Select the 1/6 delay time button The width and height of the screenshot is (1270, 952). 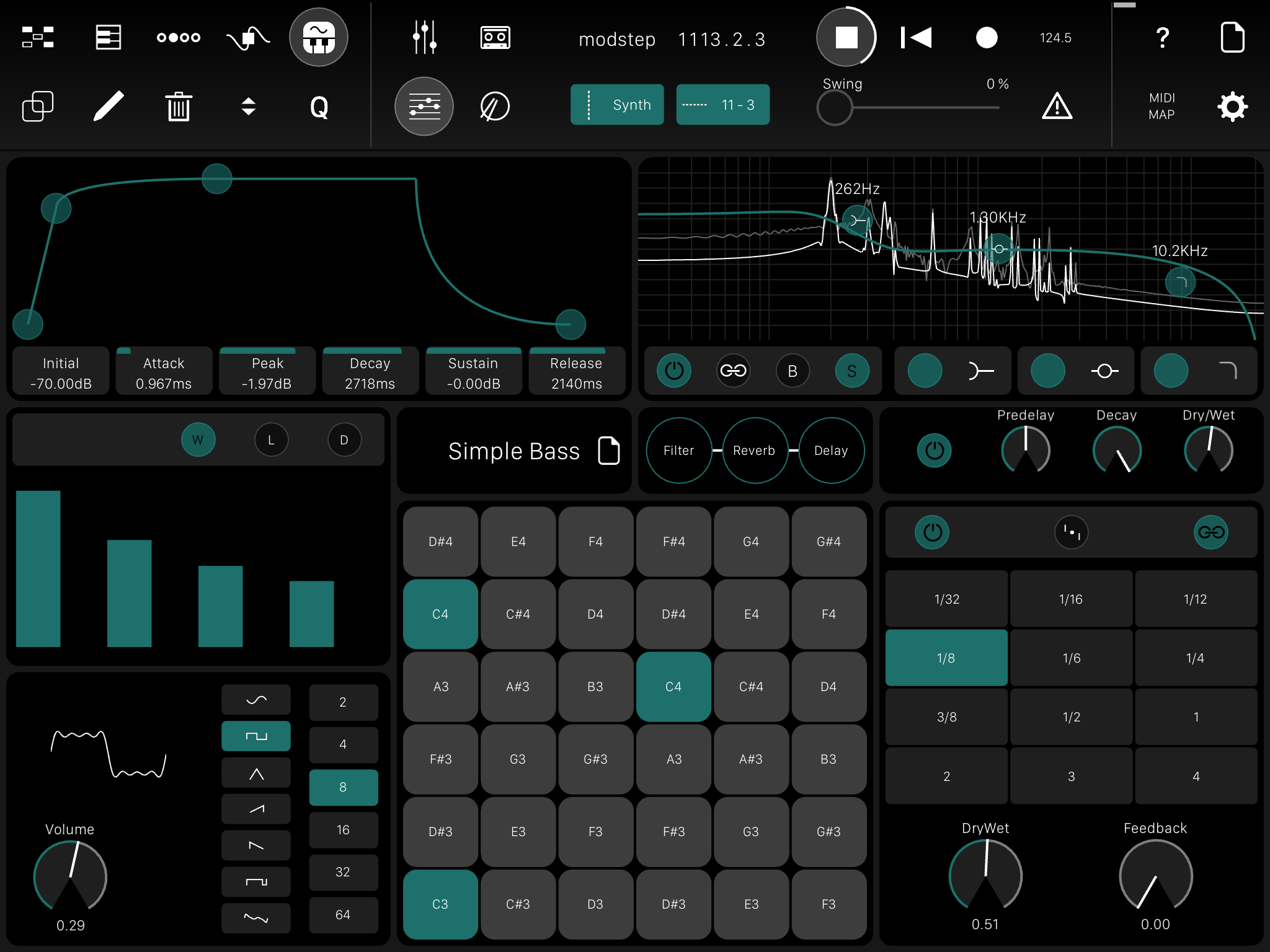pos(1071,658)
